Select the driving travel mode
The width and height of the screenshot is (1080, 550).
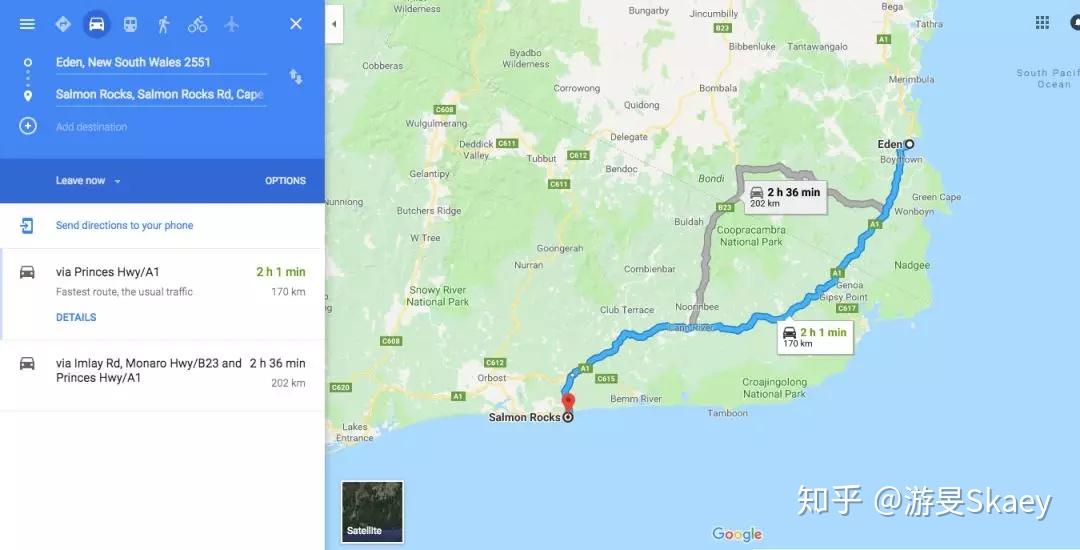96,24
